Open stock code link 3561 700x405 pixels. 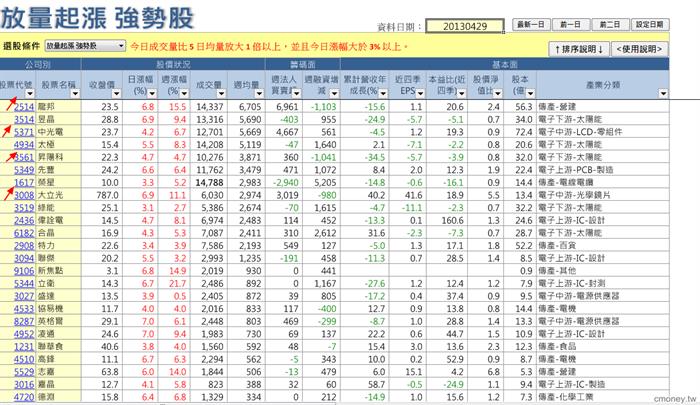(x=24, y=157)
